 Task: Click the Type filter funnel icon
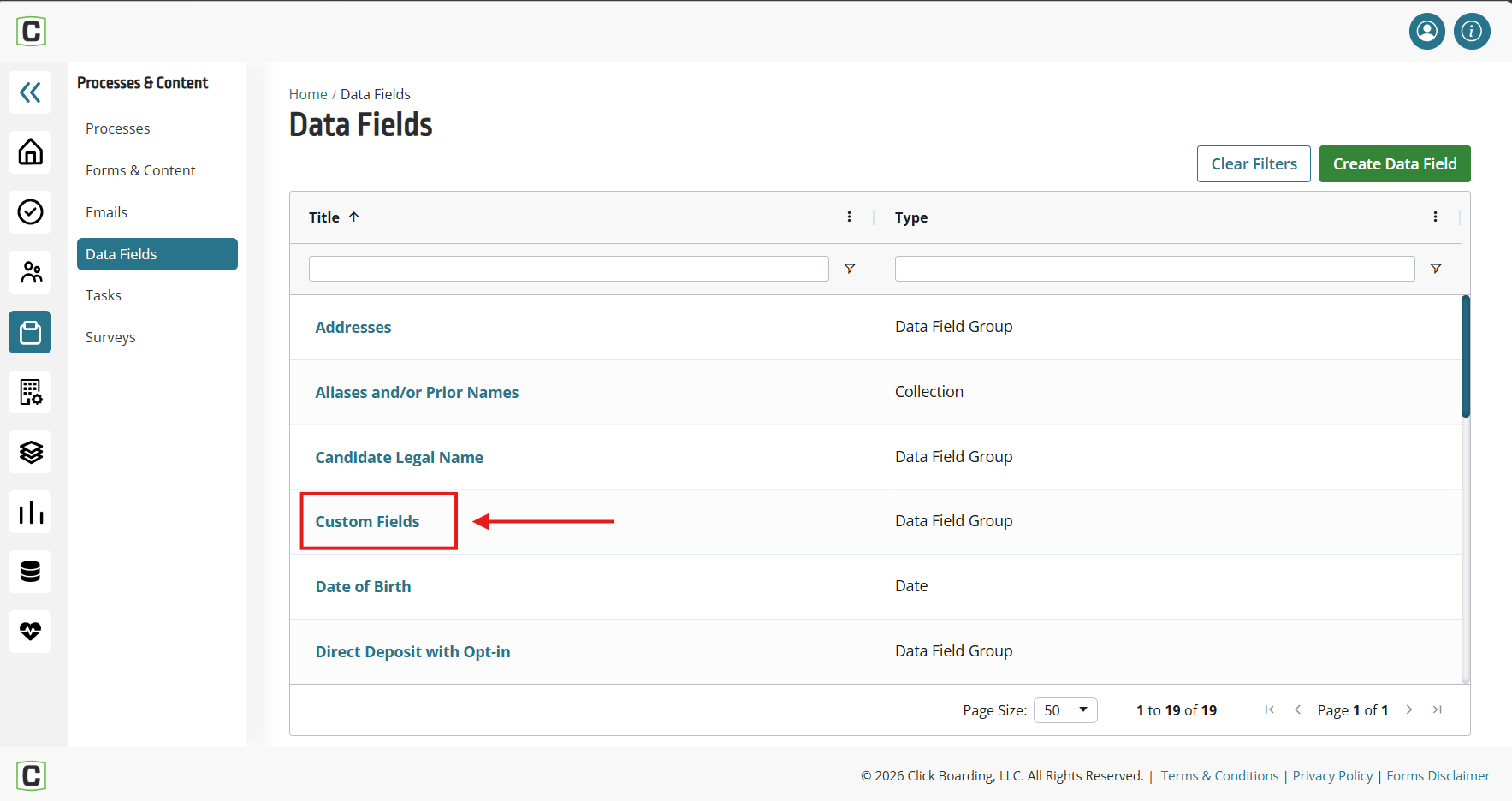point(1436,269)
